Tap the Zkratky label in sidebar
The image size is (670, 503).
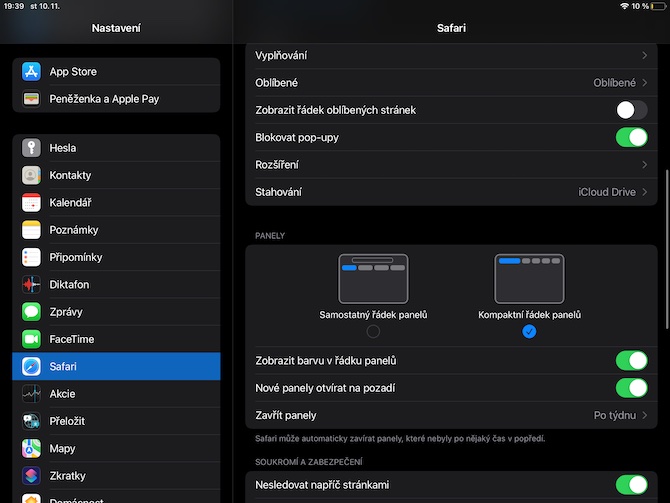68,476
